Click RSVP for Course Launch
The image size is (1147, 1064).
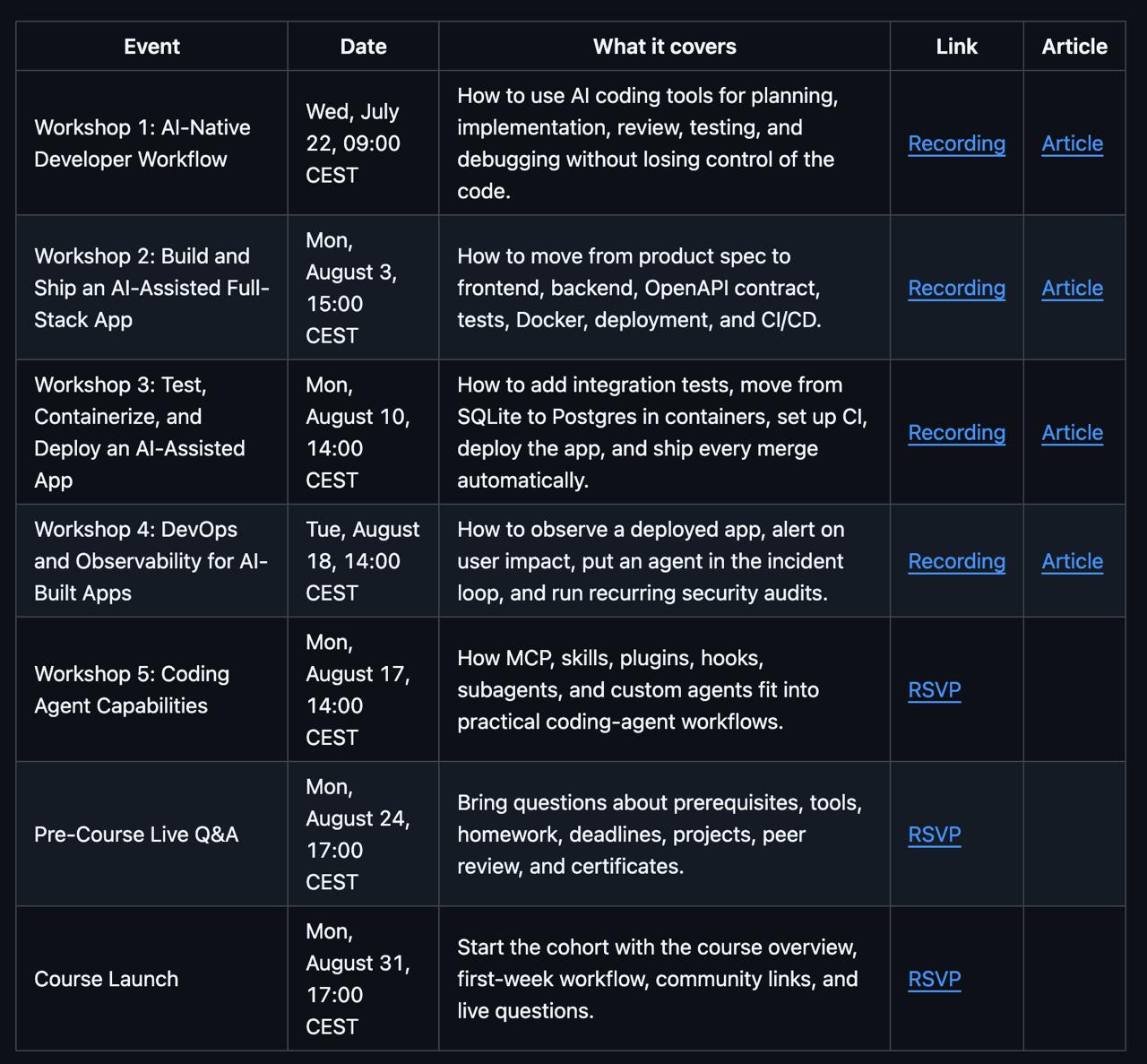pos(934,979)
